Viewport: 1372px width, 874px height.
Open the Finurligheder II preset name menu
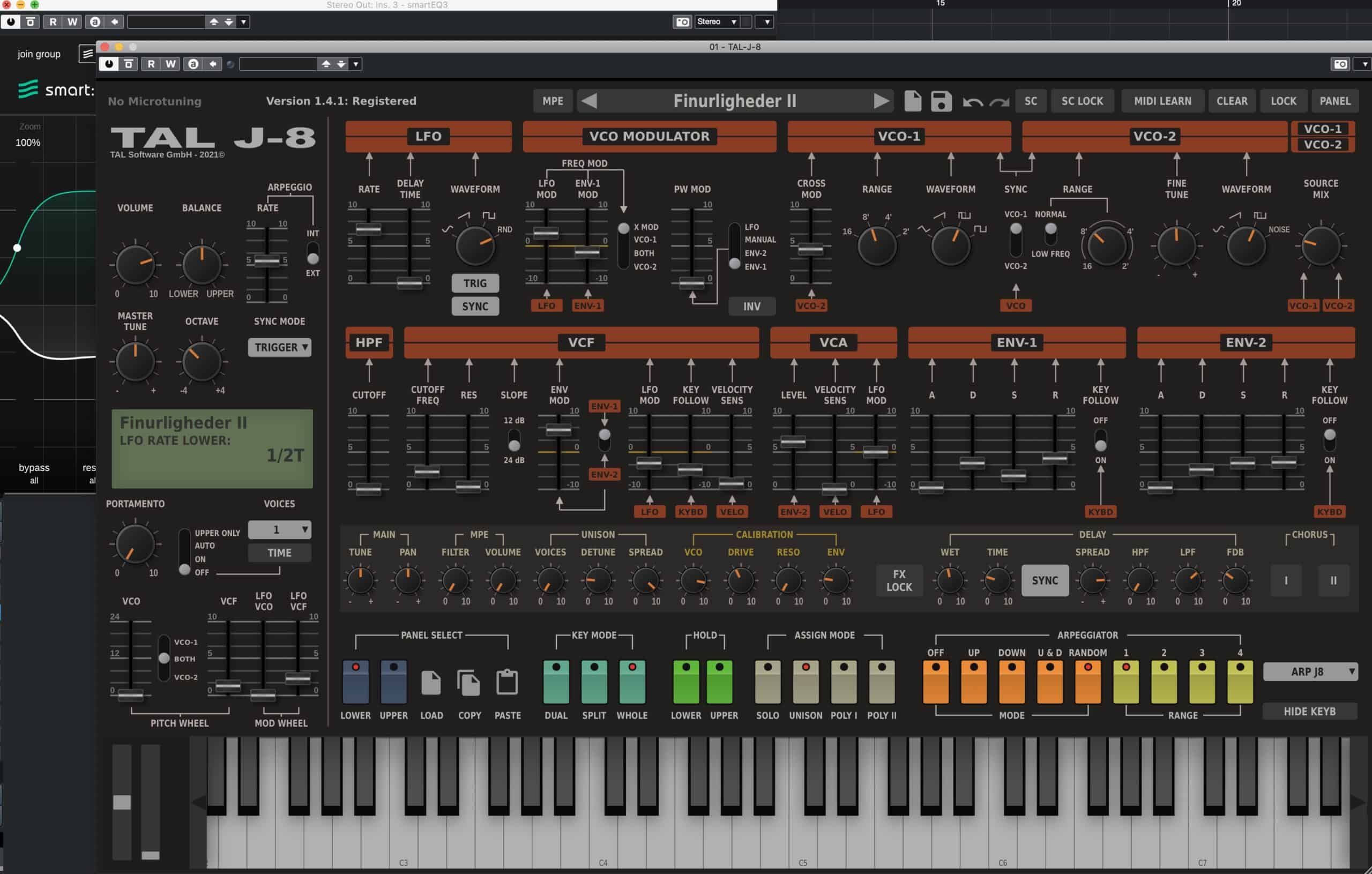pyautogui.click(x=734, y=101)
